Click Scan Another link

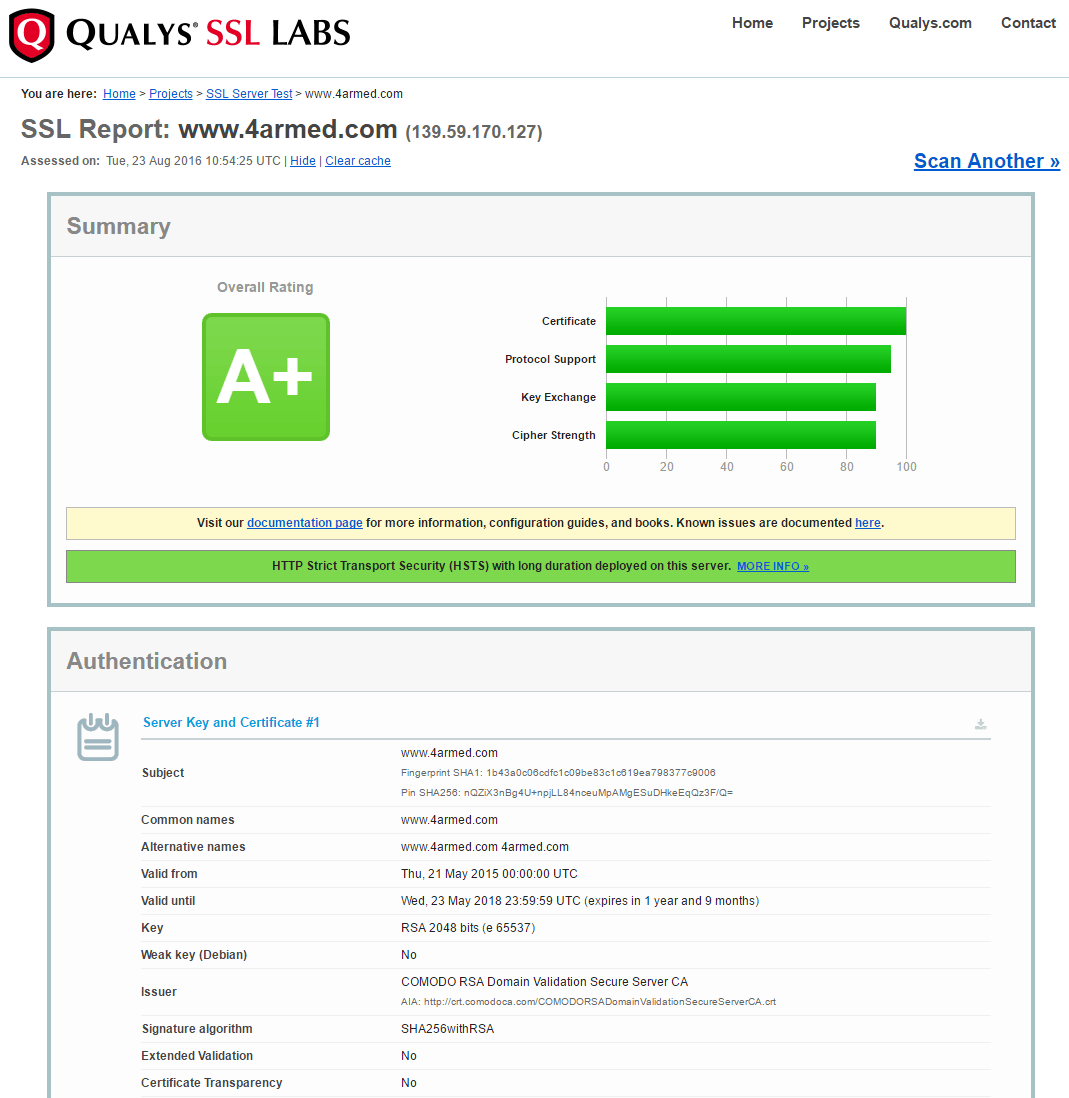[x=986, y=161]
